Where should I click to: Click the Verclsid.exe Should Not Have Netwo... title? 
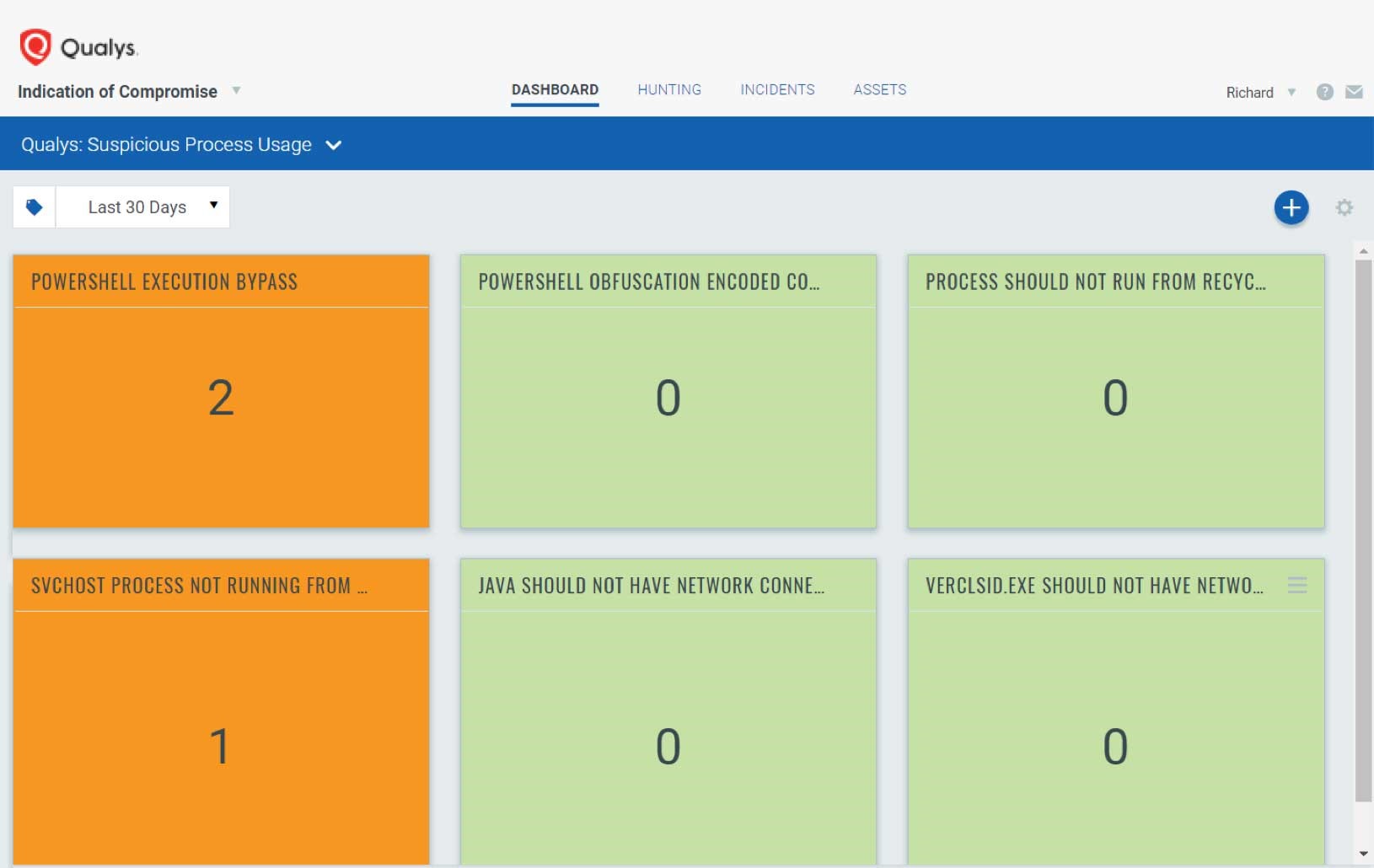point(1094,586)
